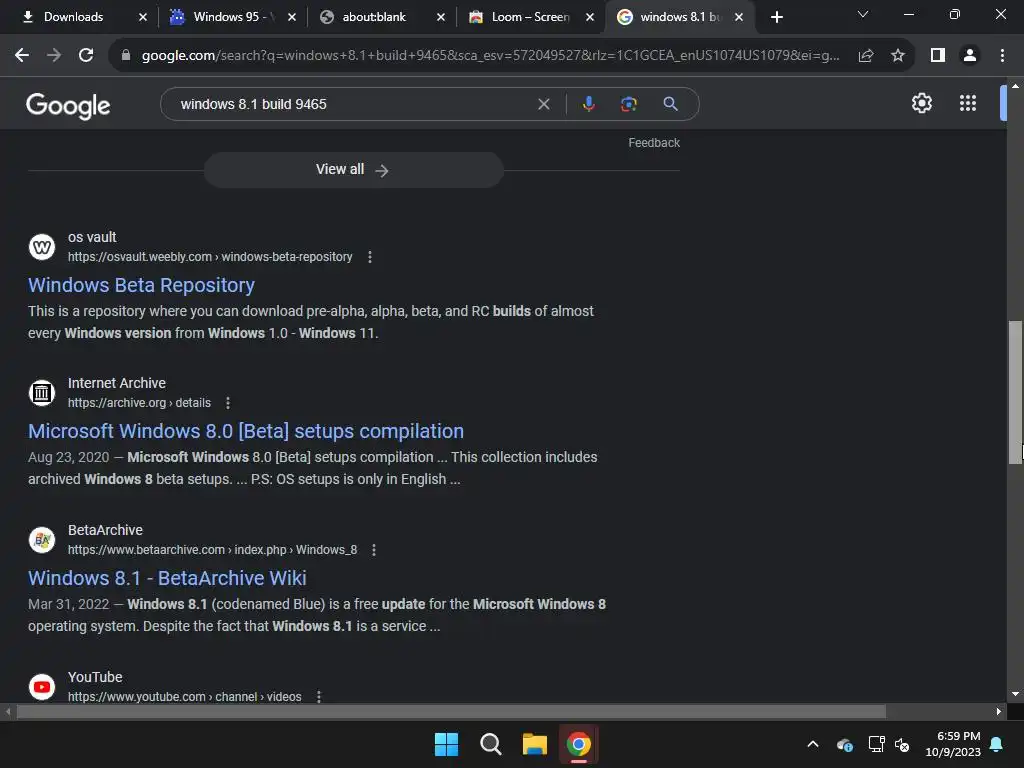1024x768 pixels.
Task: Close the Downloads tab
Action: point(143,17)
